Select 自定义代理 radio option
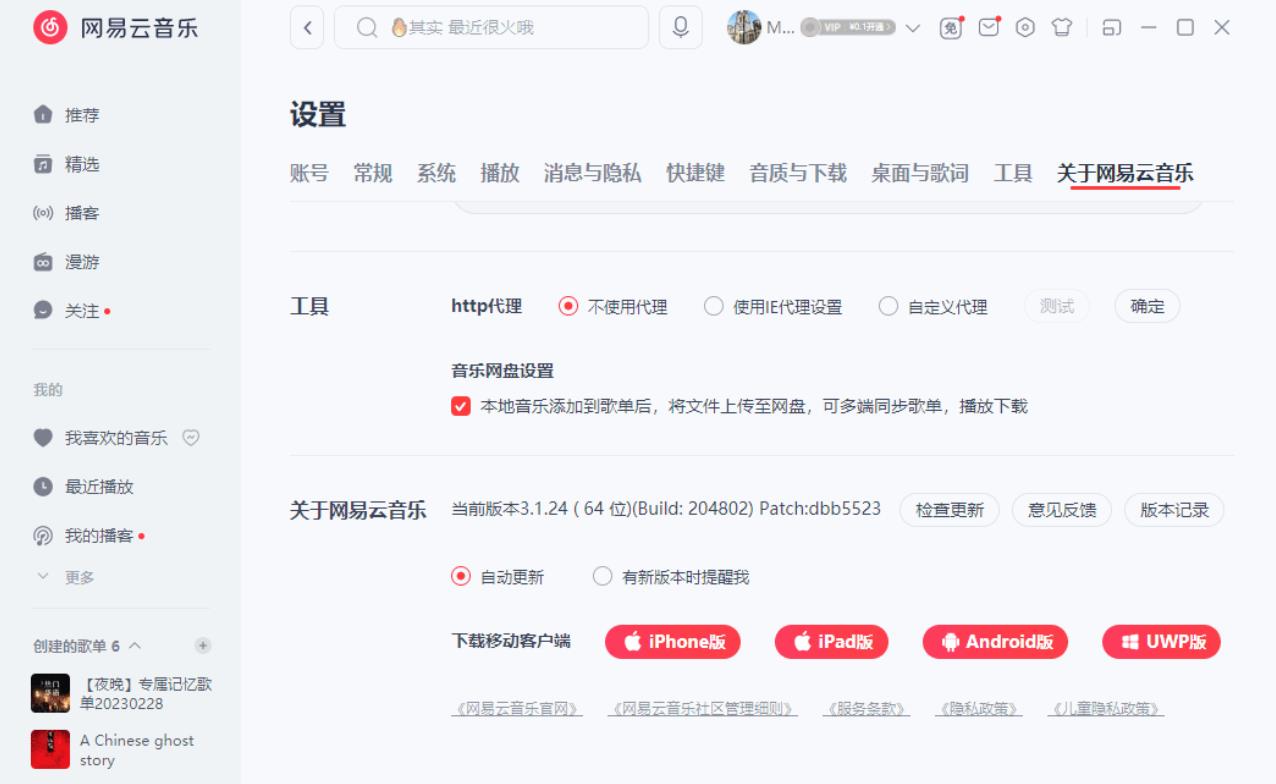The width and height of the screenshot is (1276, 784). click(888, 306)
